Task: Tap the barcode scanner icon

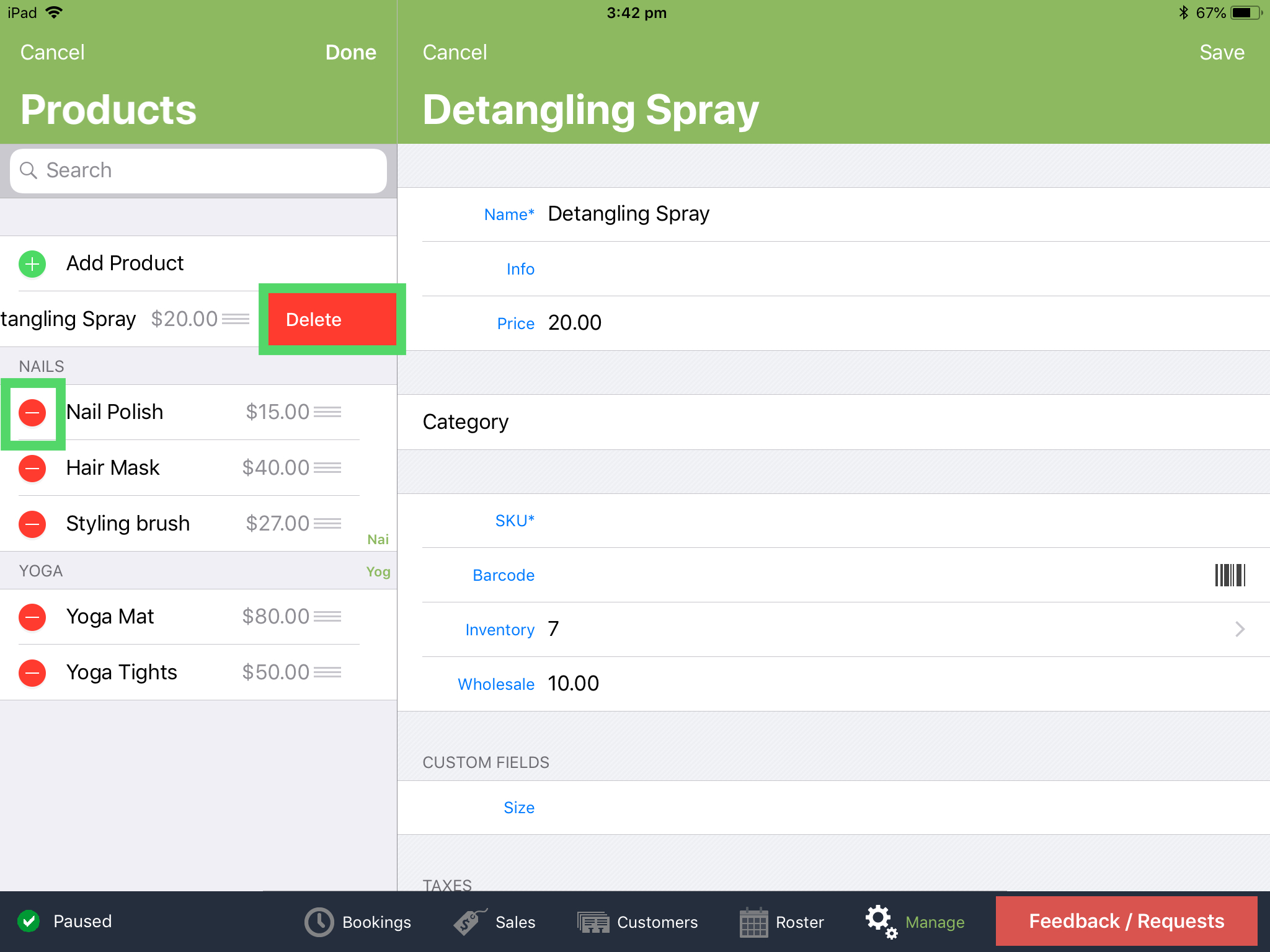Action: point(1230,575)
